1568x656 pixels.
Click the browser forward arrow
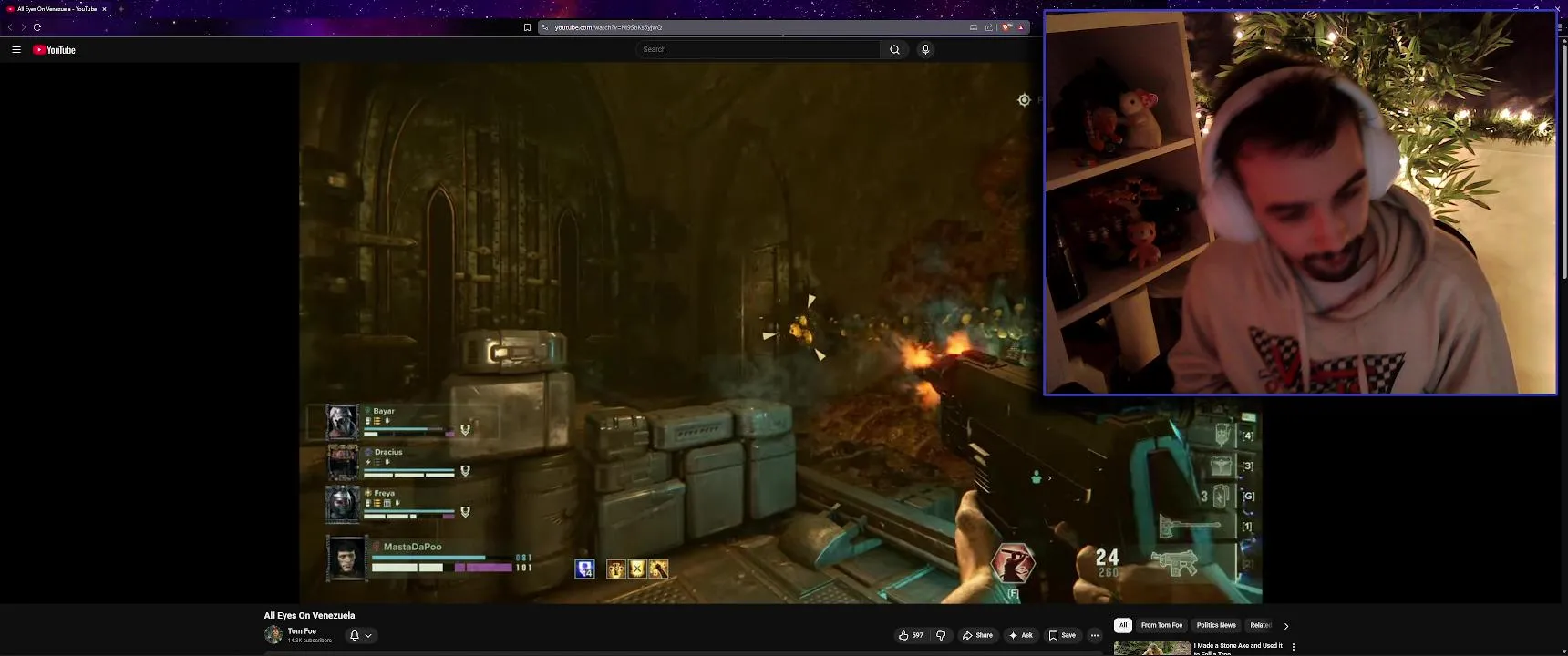(x=23, y=27)
